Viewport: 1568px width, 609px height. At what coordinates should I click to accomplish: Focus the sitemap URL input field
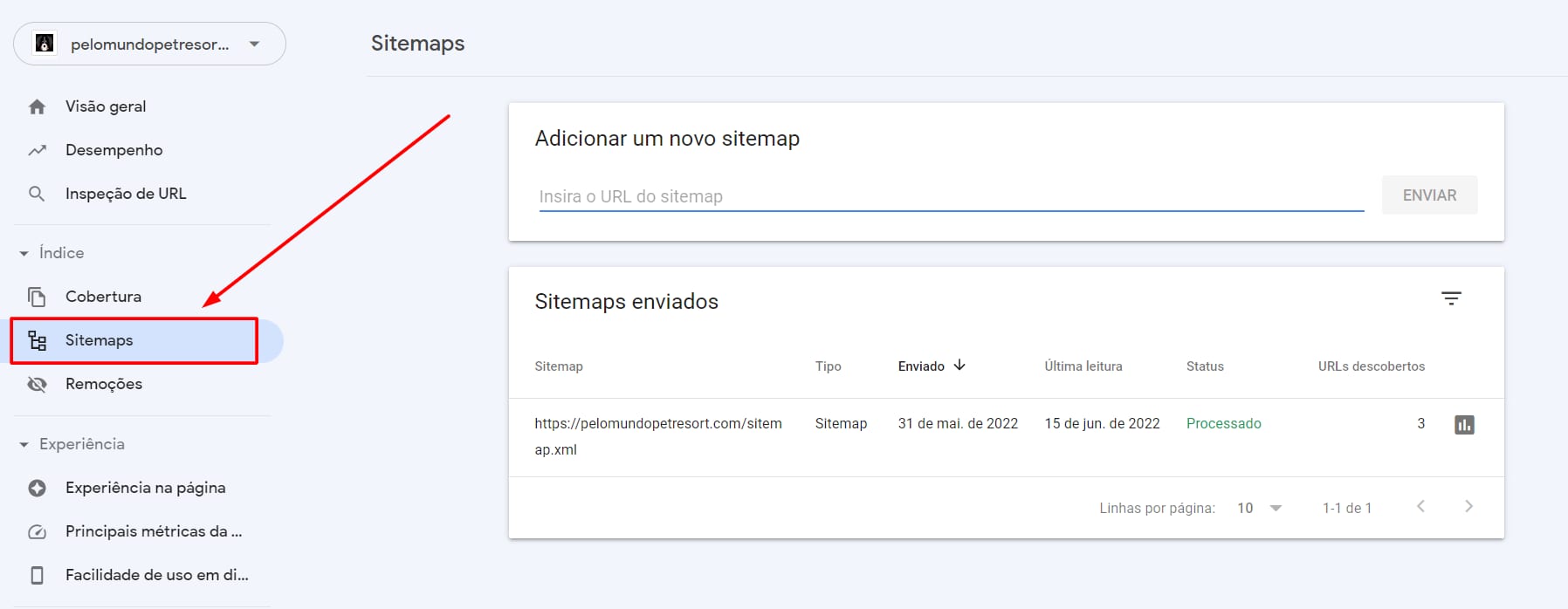pos(950,196)
